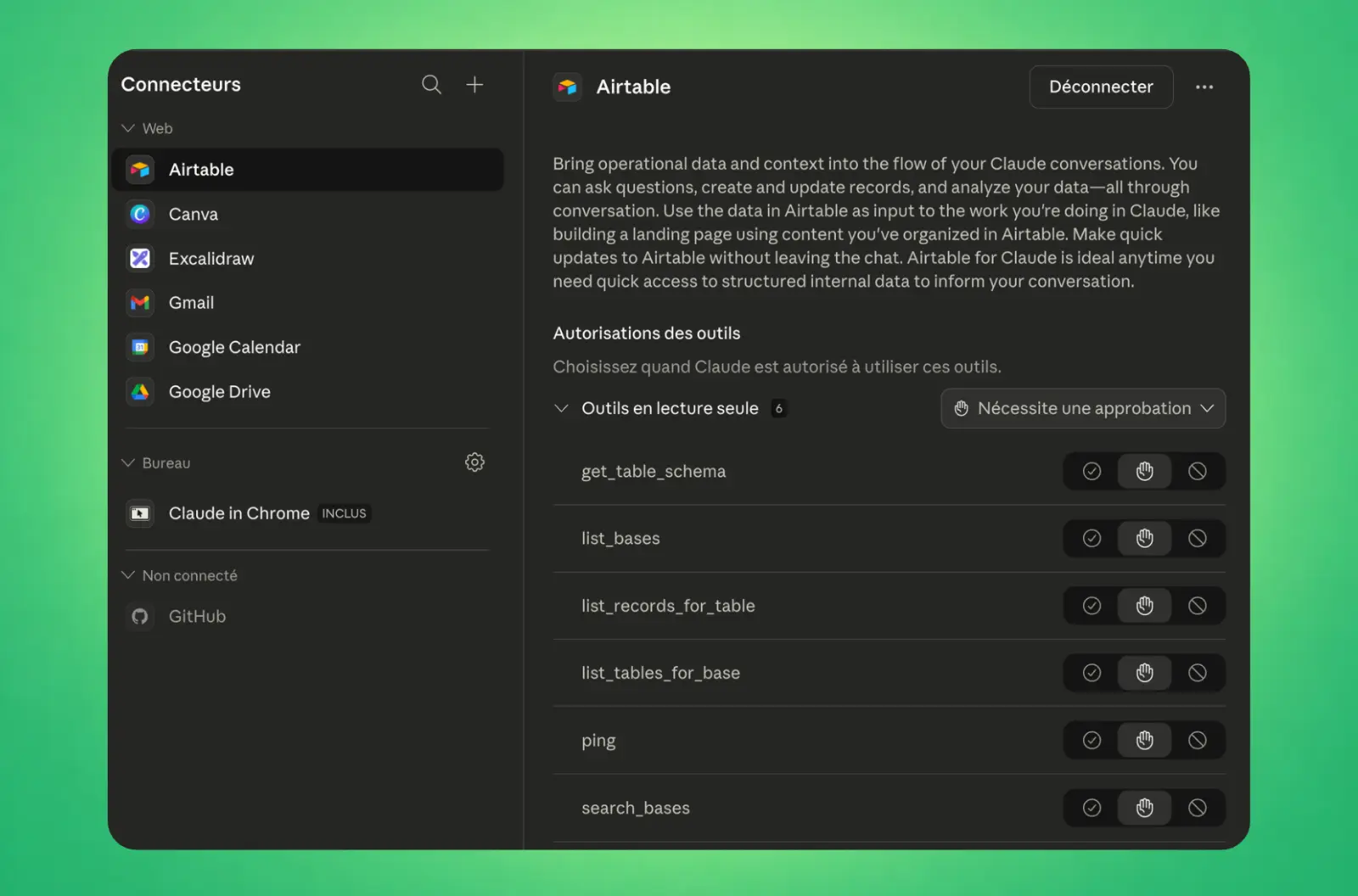Open Bureau settings gear icon
This screenshot has height=896, width=1358.
coord(474,462)
